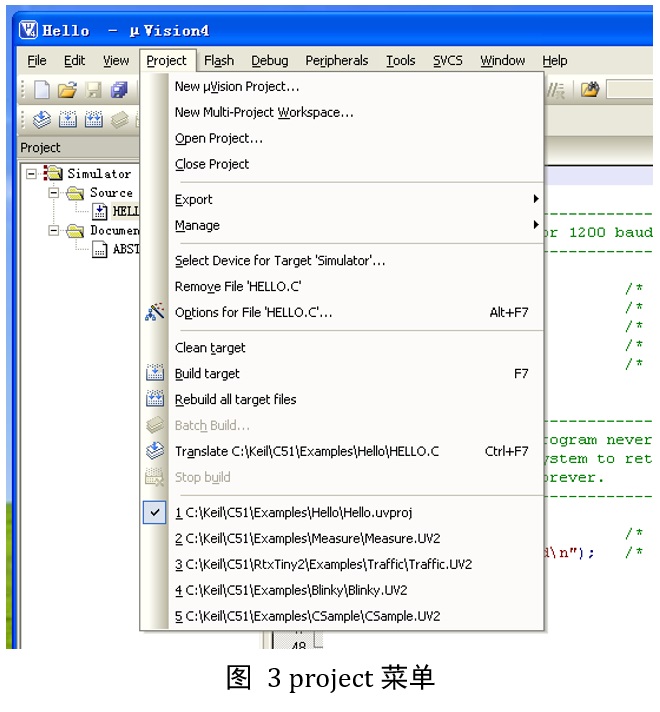Choose New µVision Project...
The height and width of the screenshot is (712, 660).
pyautogui.click(x=342, y=86)
